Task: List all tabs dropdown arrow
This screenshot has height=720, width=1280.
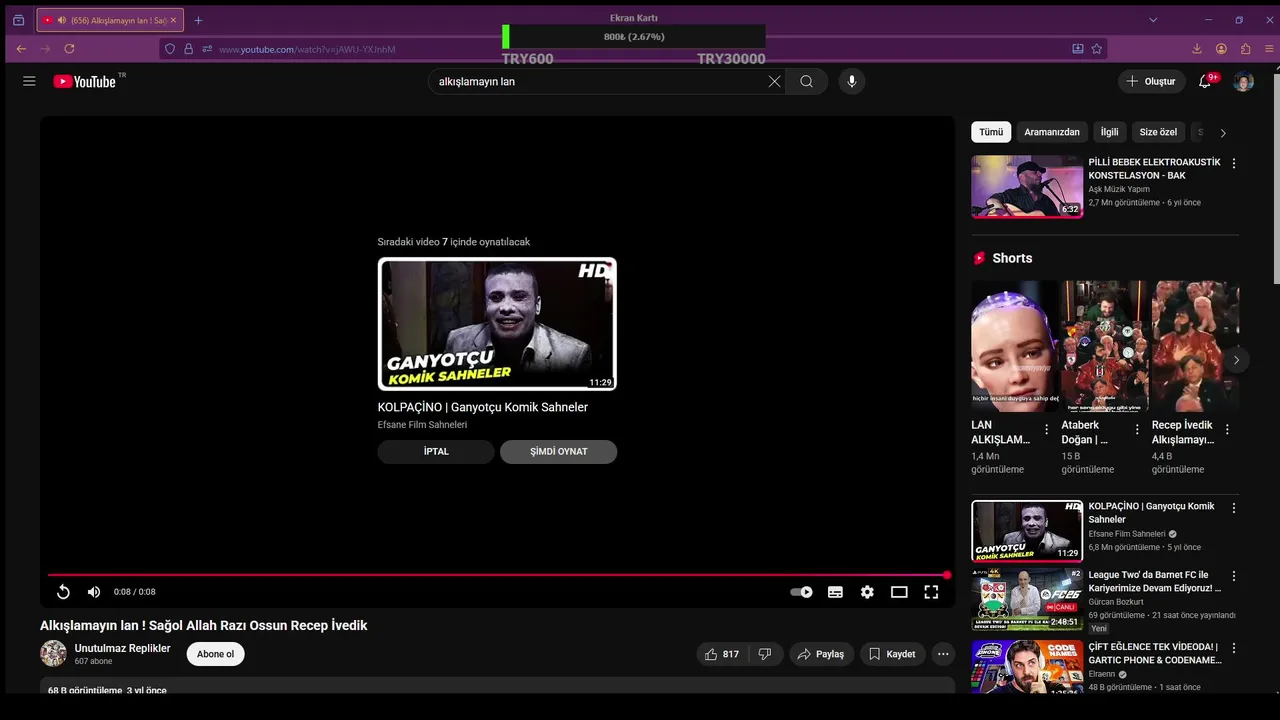Action: click(1153, 20)
